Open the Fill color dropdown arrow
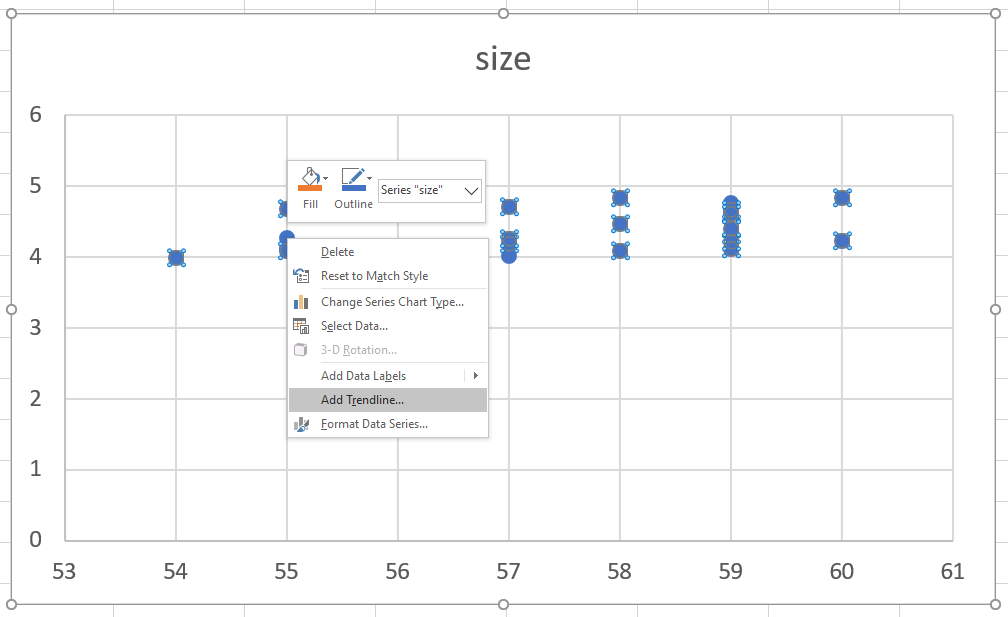 click(x=326, y=179)
